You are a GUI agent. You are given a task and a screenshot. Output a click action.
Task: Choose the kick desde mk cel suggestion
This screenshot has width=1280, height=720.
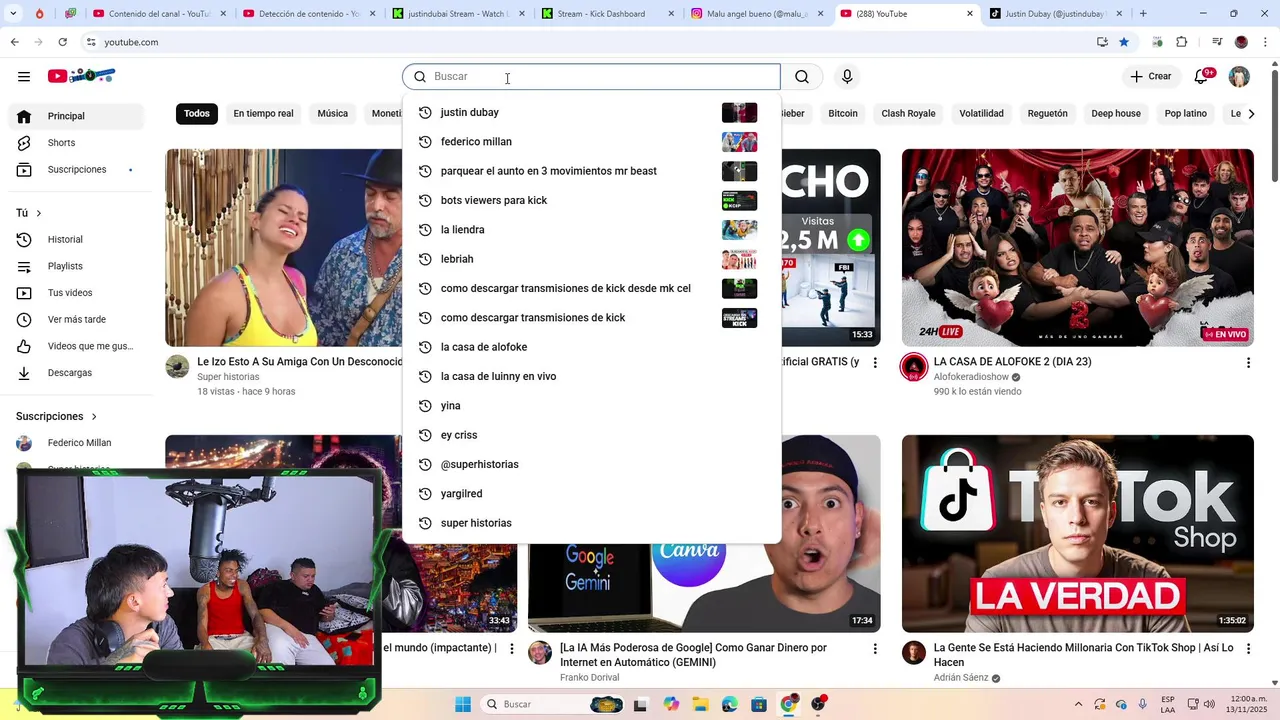pyautogui.click(x=591, y=289)
